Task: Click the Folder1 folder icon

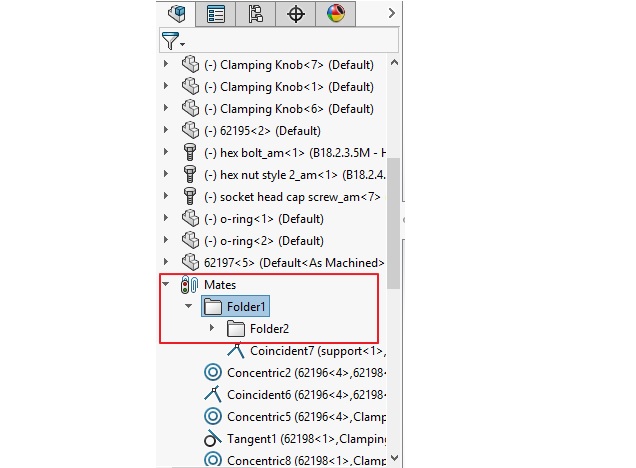Action: 213,307
